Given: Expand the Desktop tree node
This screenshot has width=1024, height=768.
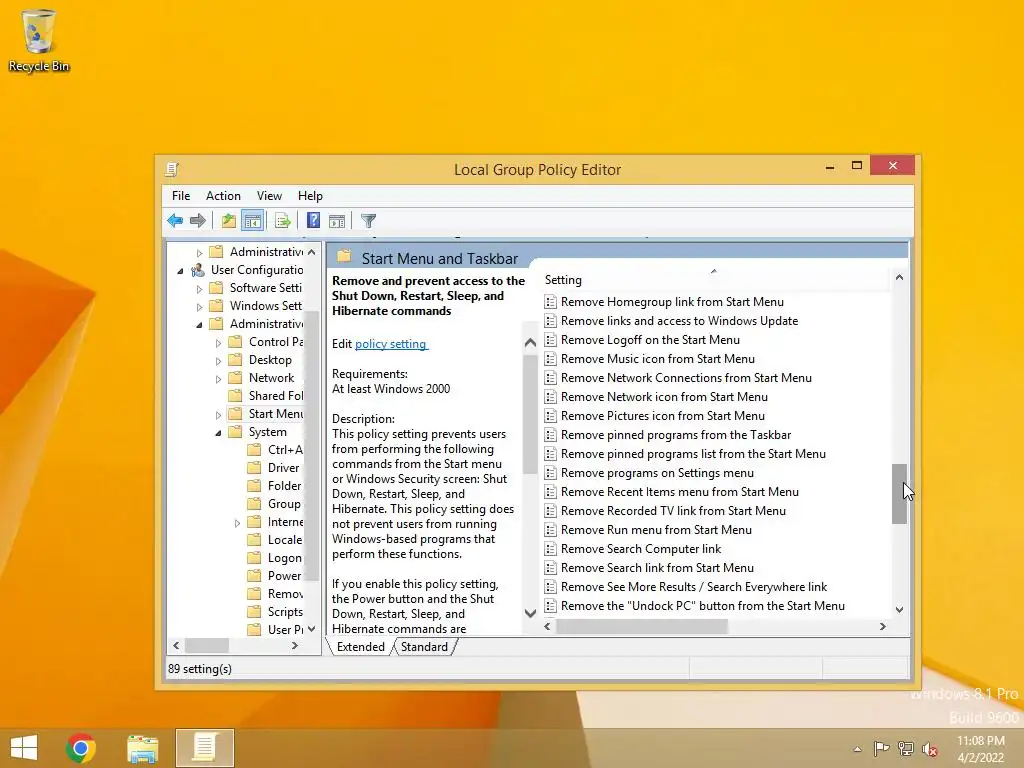Looking at the screenshot, I should (219, 360).
